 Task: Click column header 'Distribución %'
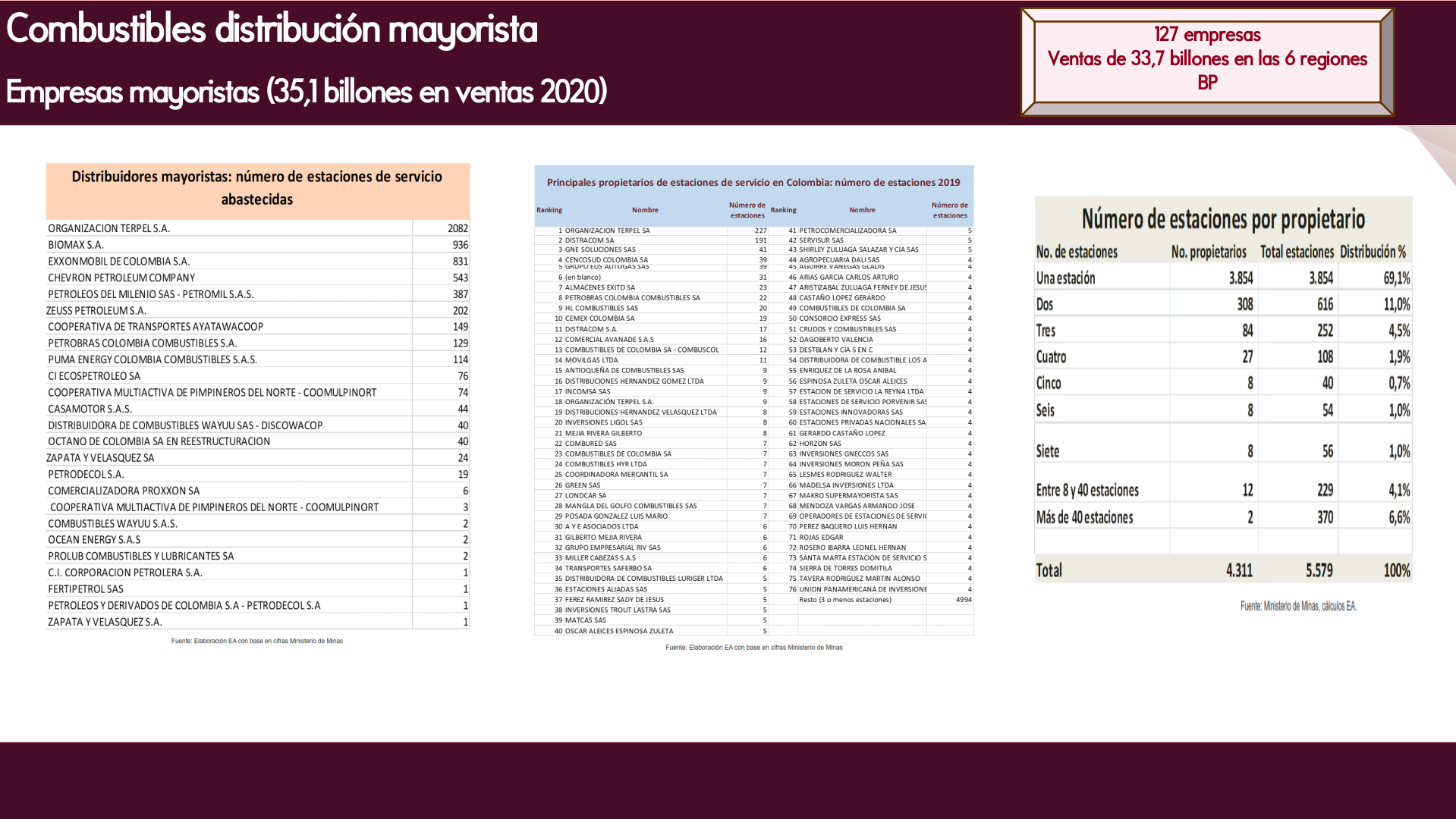point(1373,252)
